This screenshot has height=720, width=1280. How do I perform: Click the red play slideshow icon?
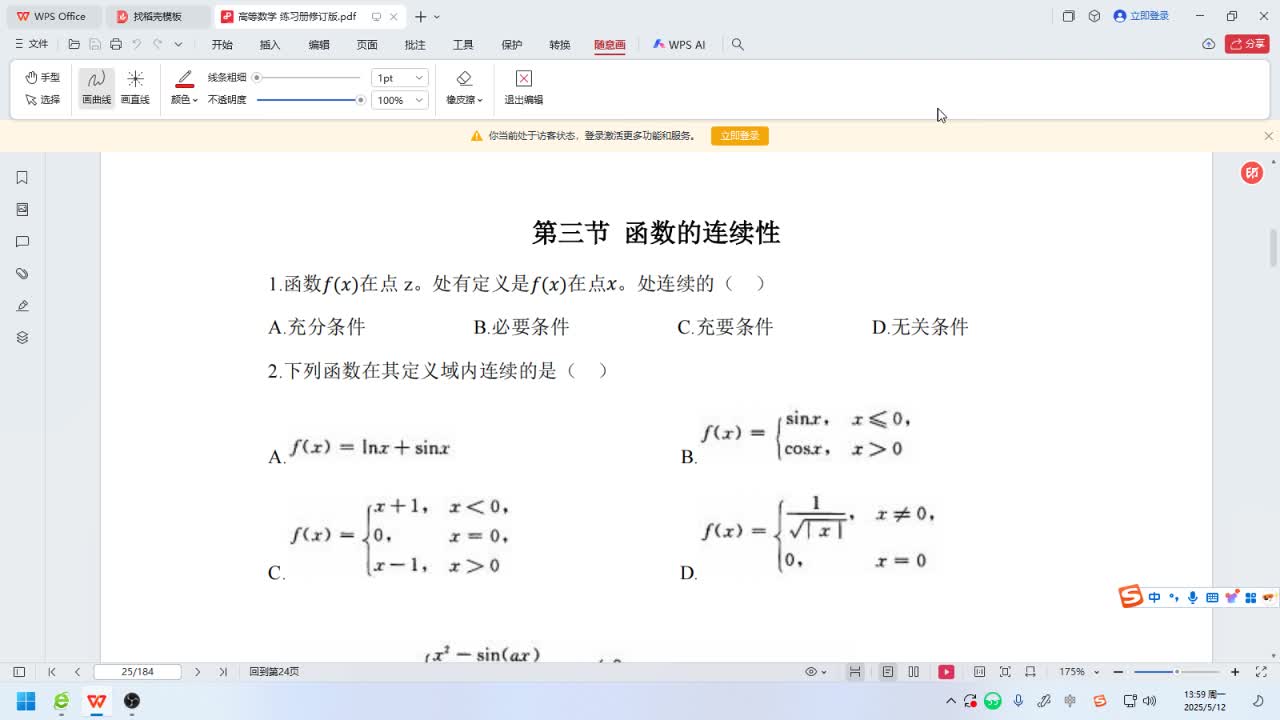coord(946,672)
